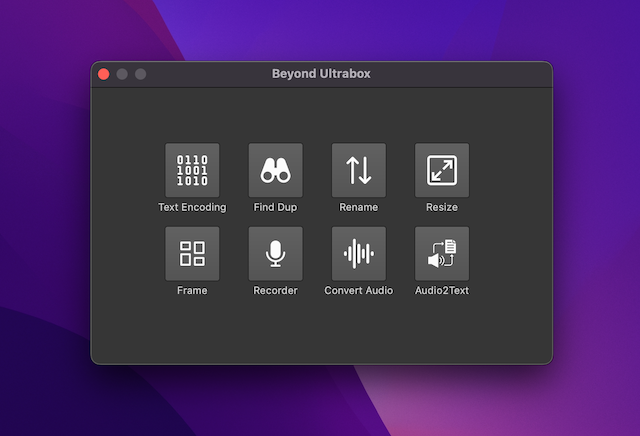The height and width of the screenshot is (436, 640).
Task: Launch Find Dup binoculars tool
Action: pos(275,170)
